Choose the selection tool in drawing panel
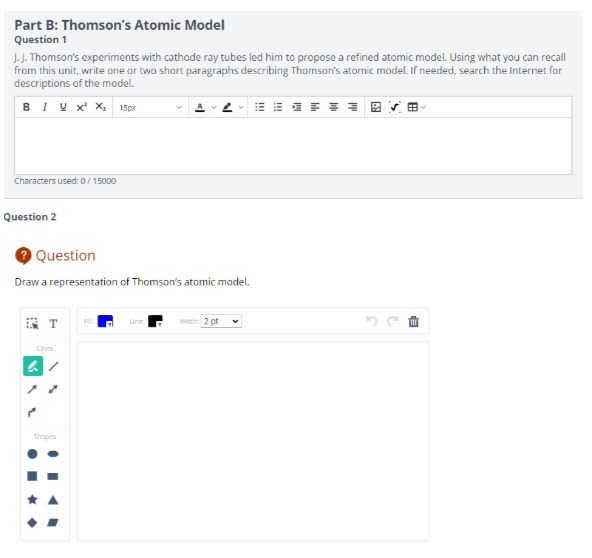The height and width of the screenshot is (558, 592). tap(32, 324)
